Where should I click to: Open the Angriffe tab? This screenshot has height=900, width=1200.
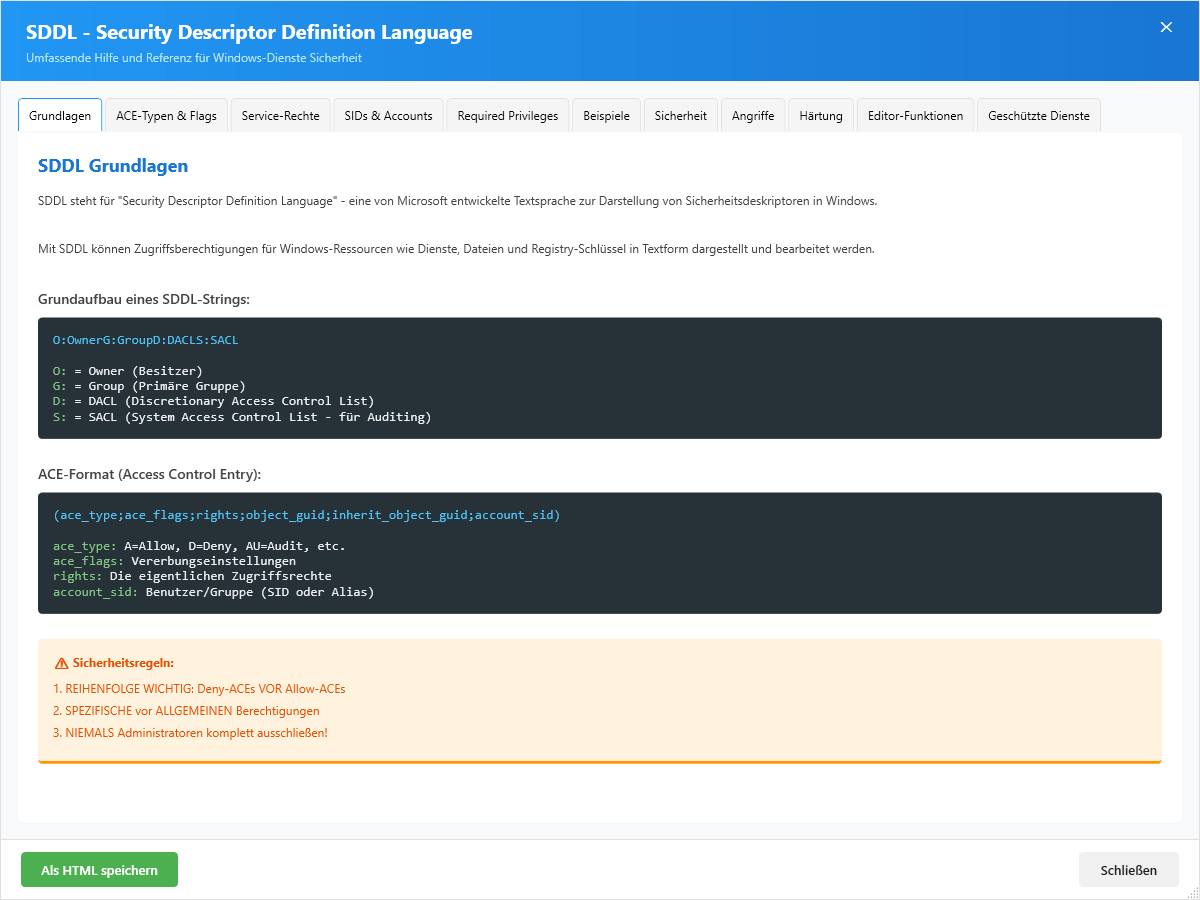click(753, 115)
